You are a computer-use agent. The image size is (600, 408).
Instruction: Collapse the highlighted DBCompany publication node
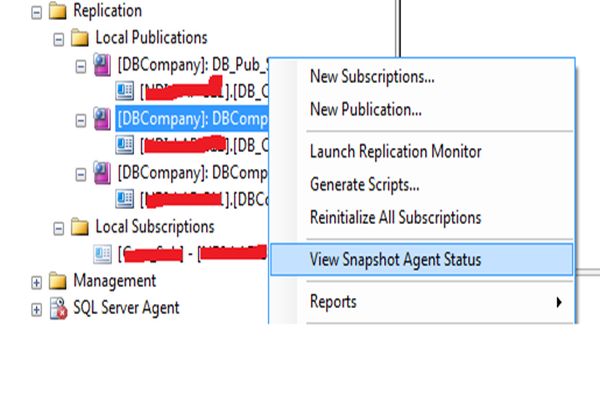(x=81, y=121)
